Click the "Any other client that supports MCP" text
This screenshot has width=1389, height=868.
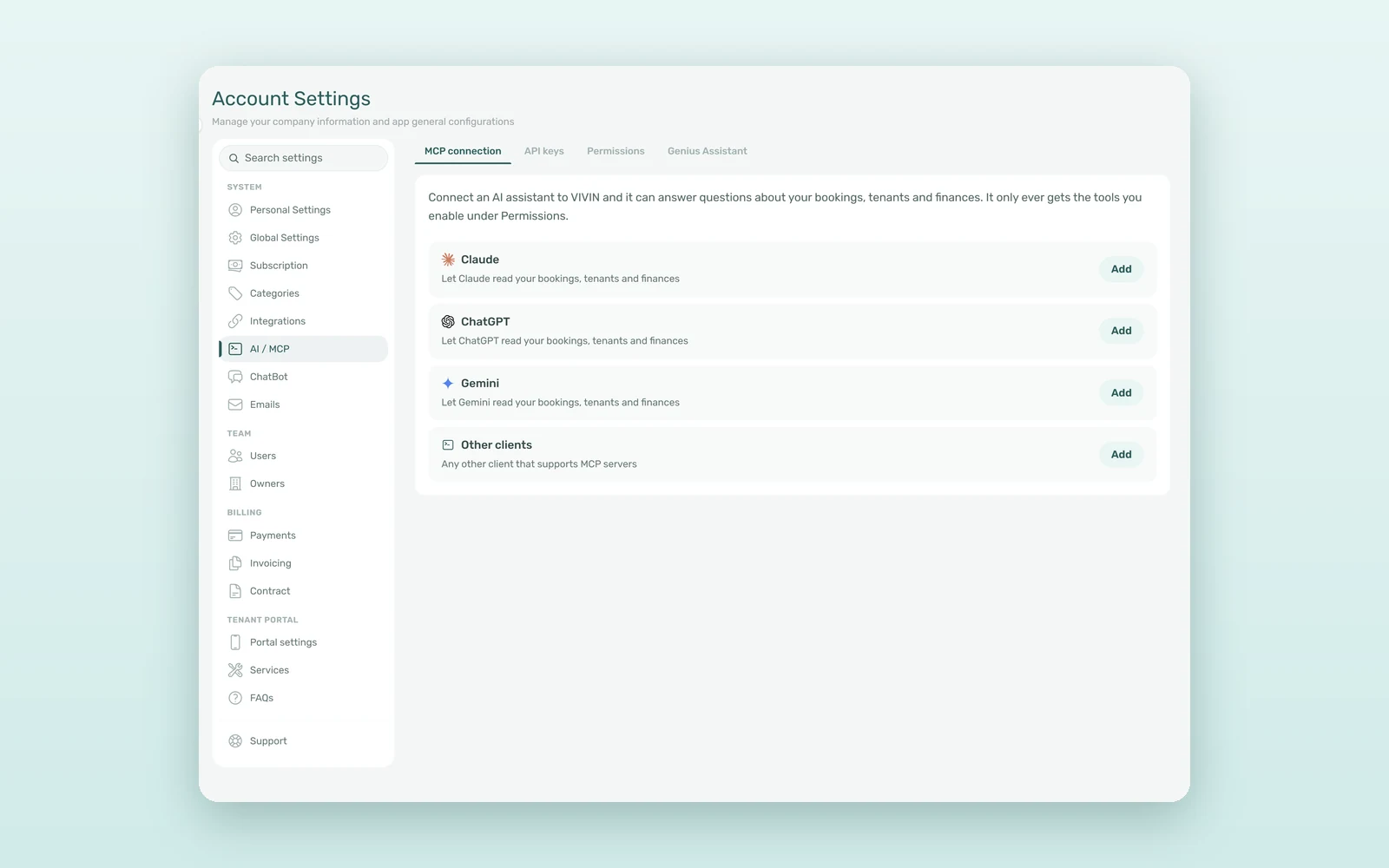click(538, 464)
